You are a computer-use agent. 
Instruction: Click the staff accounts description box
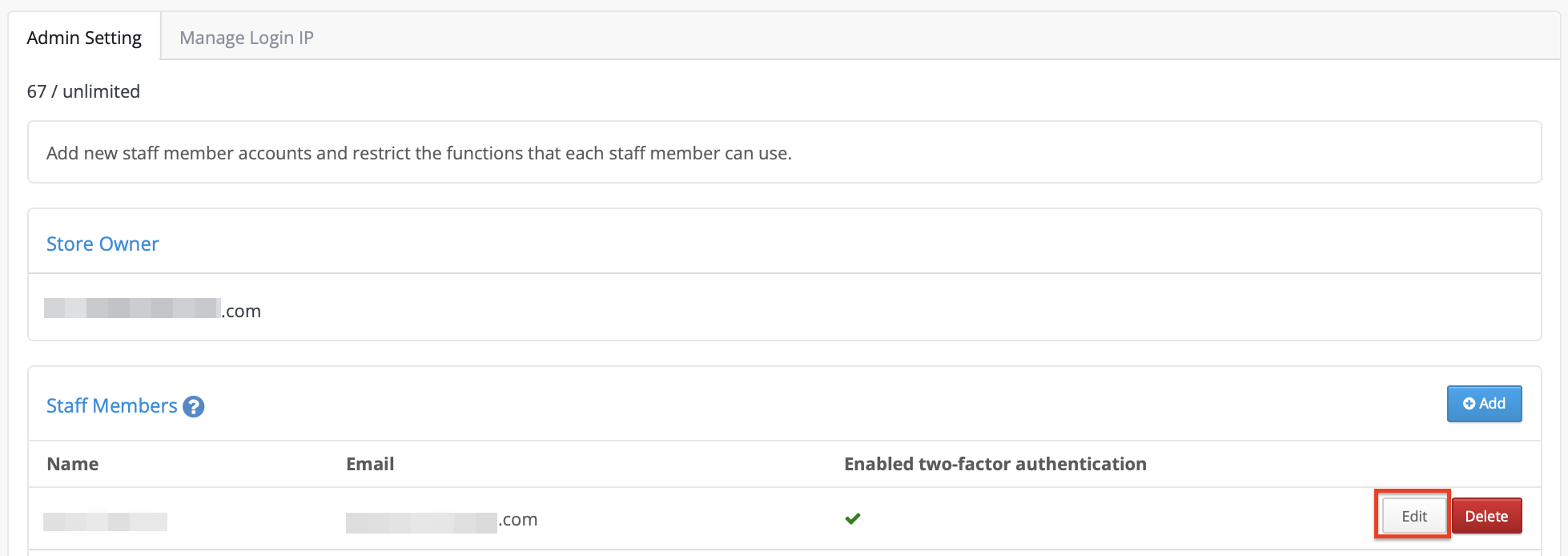click(x=784, y=152)
